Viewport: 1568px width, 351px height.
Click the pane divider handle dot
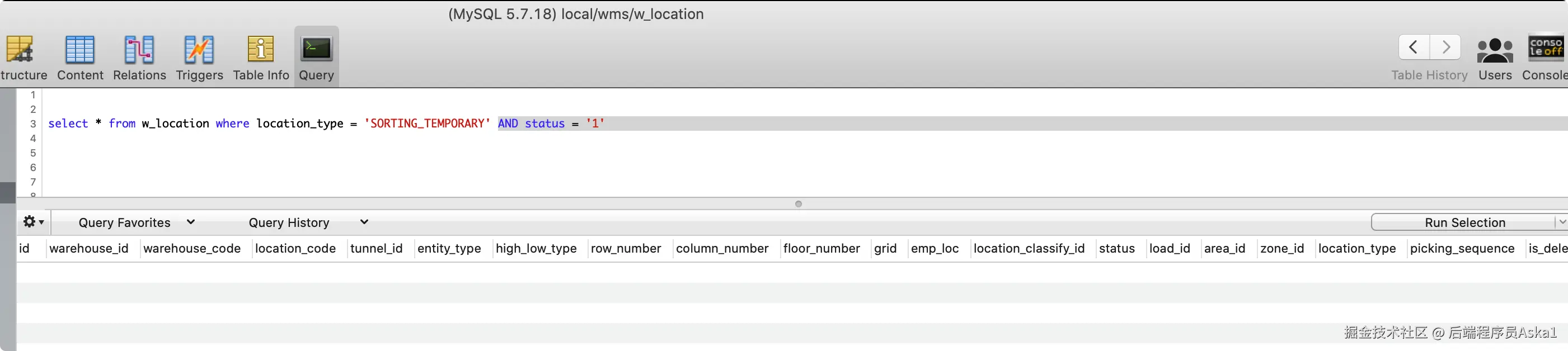point(799,204)
